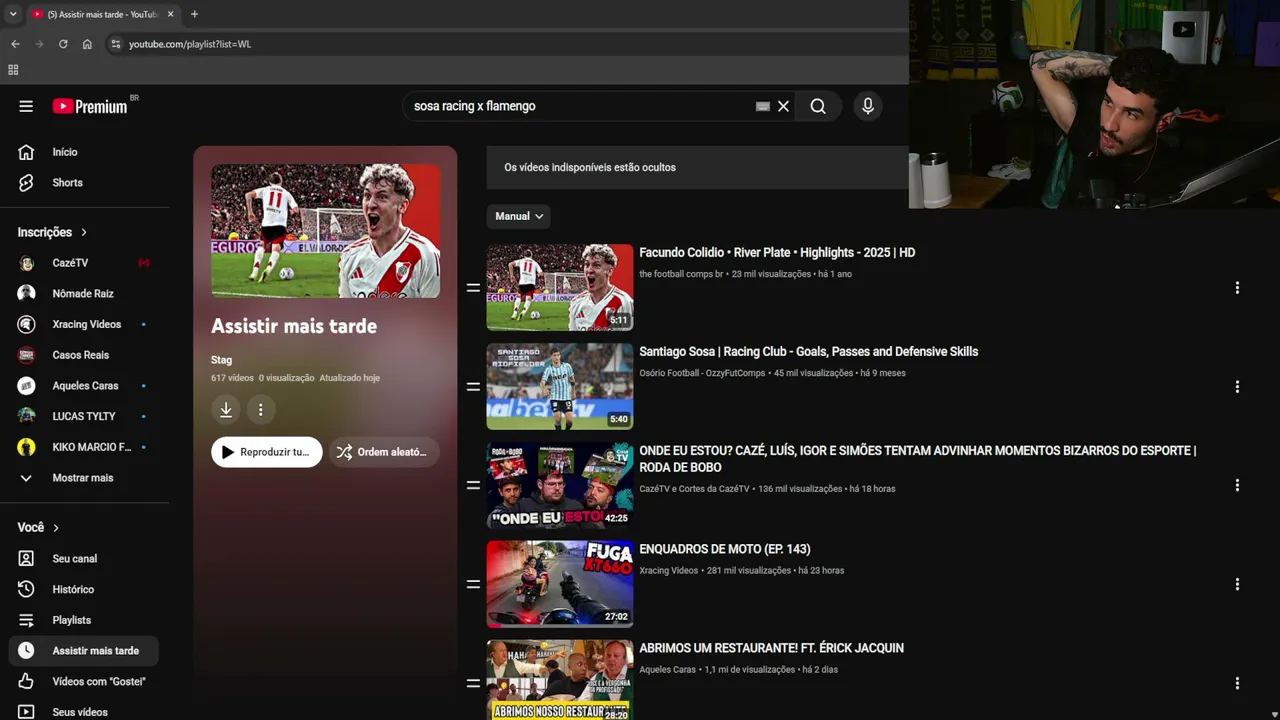Open 'the football comps br' channel link

point(681,274)
